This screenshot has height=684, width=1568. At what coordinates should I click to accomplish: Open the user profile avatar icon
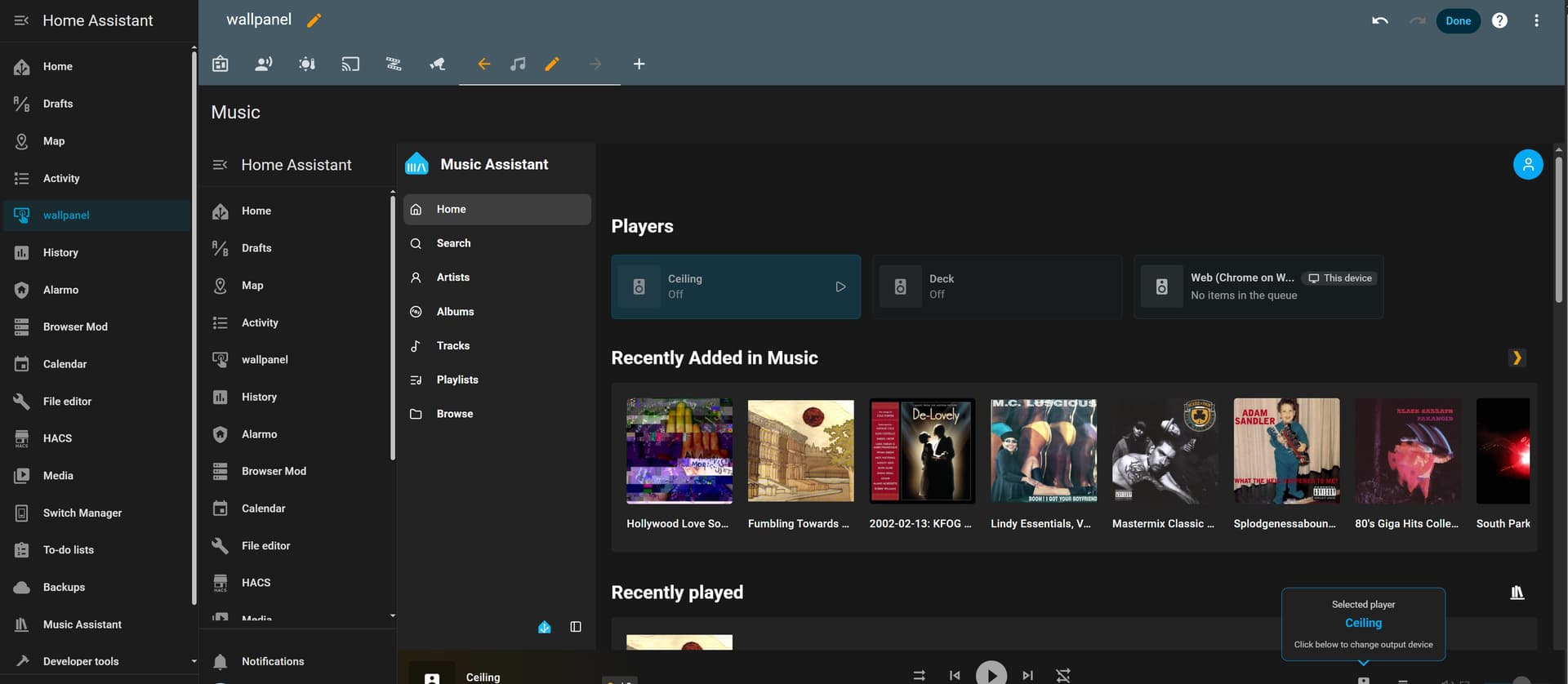tap(1527, 165)
